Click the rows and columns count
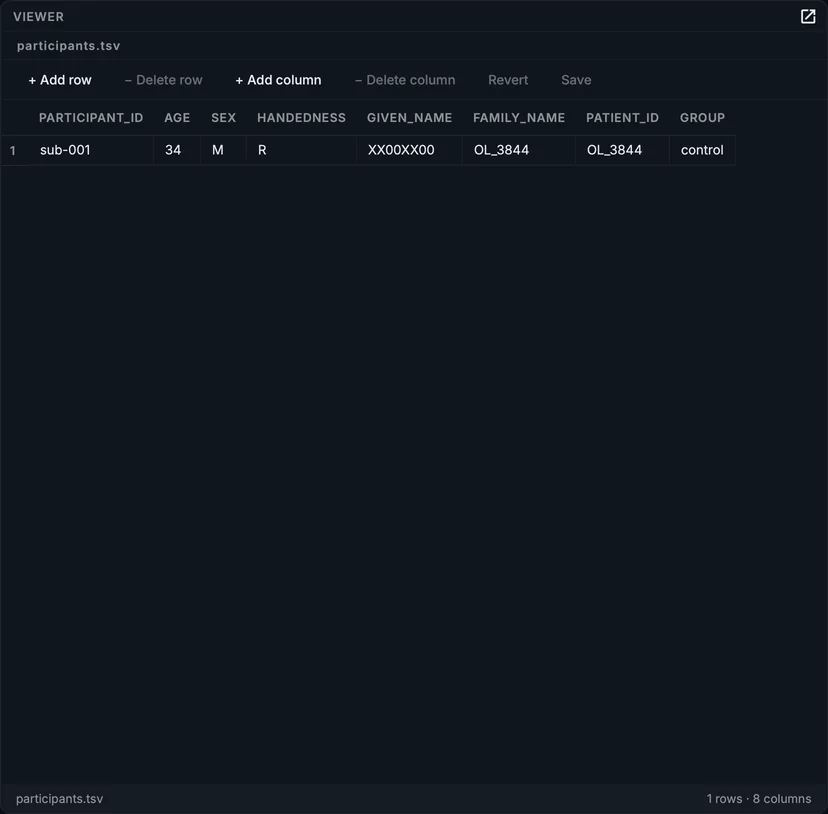Image resolution: width=828 pixels, height=814 pixels. pyautogui.click(x=759, y=799)
